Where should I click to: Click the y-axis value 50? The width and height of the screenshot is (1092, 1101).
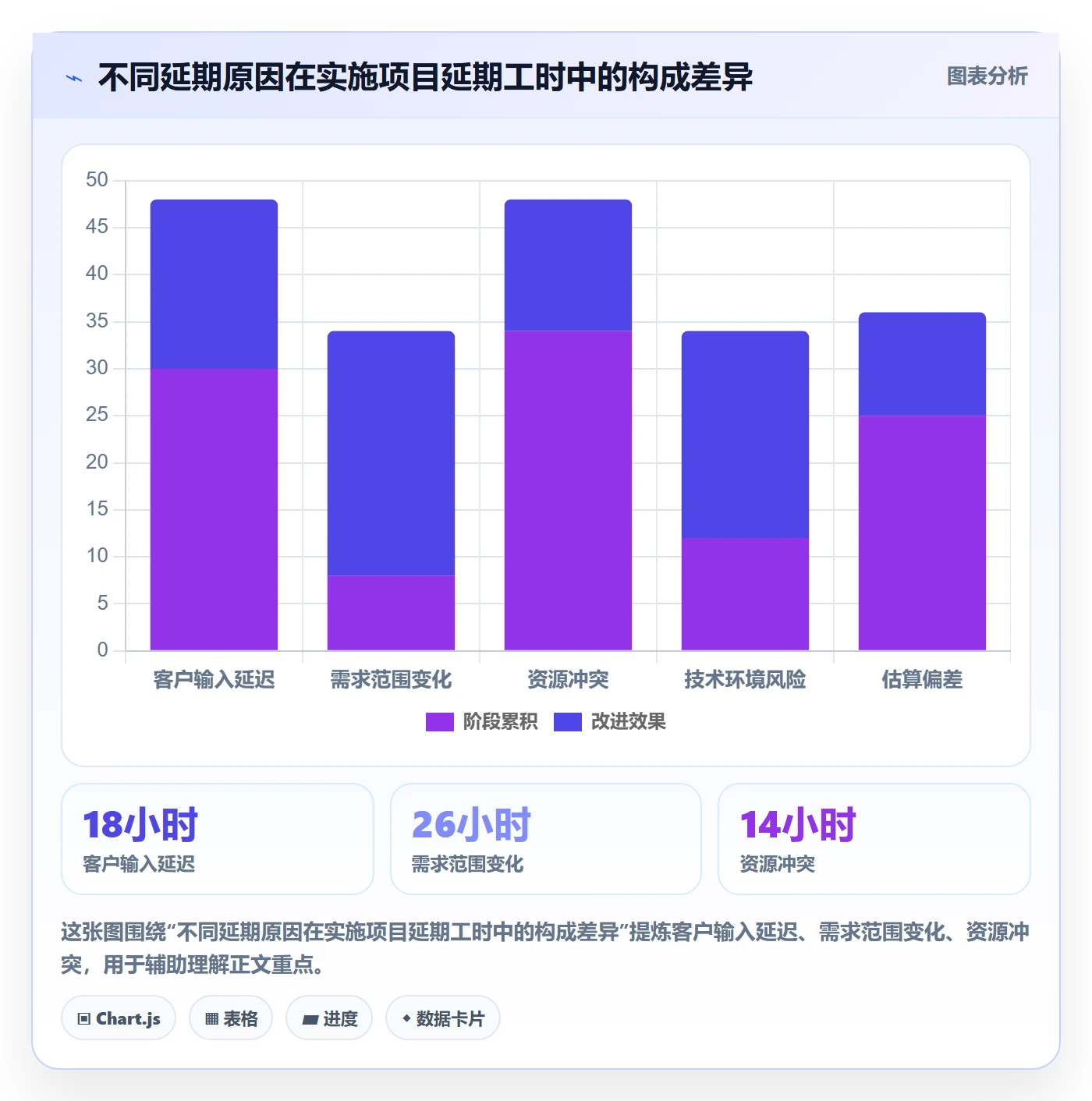point(97,180)
